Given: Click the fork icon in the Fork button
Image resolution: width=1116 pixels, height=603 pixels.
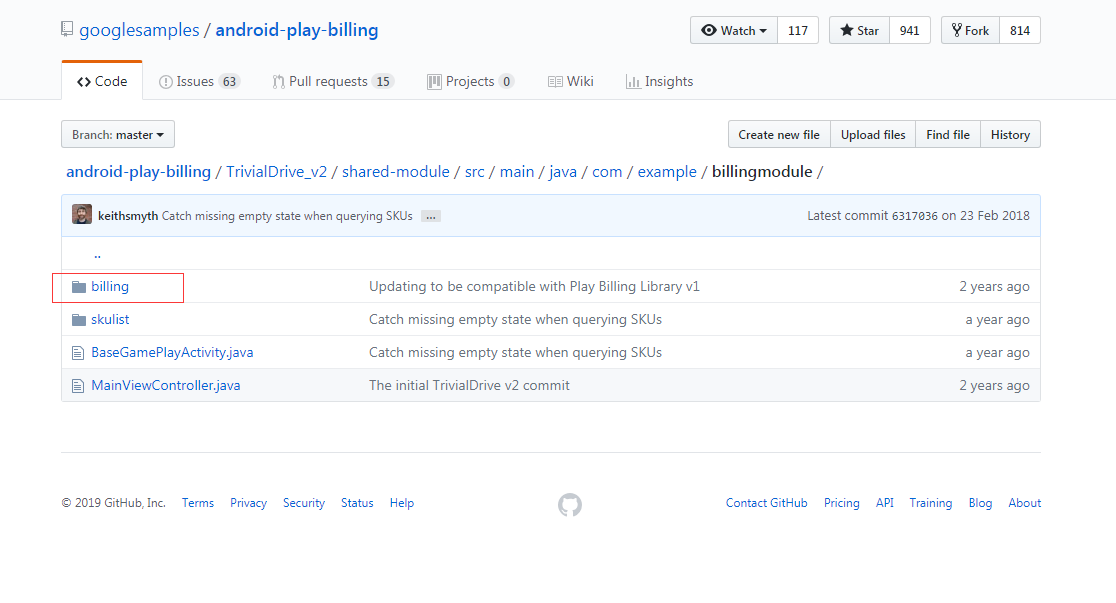Looking at the screenshot, I should [956, 30].
